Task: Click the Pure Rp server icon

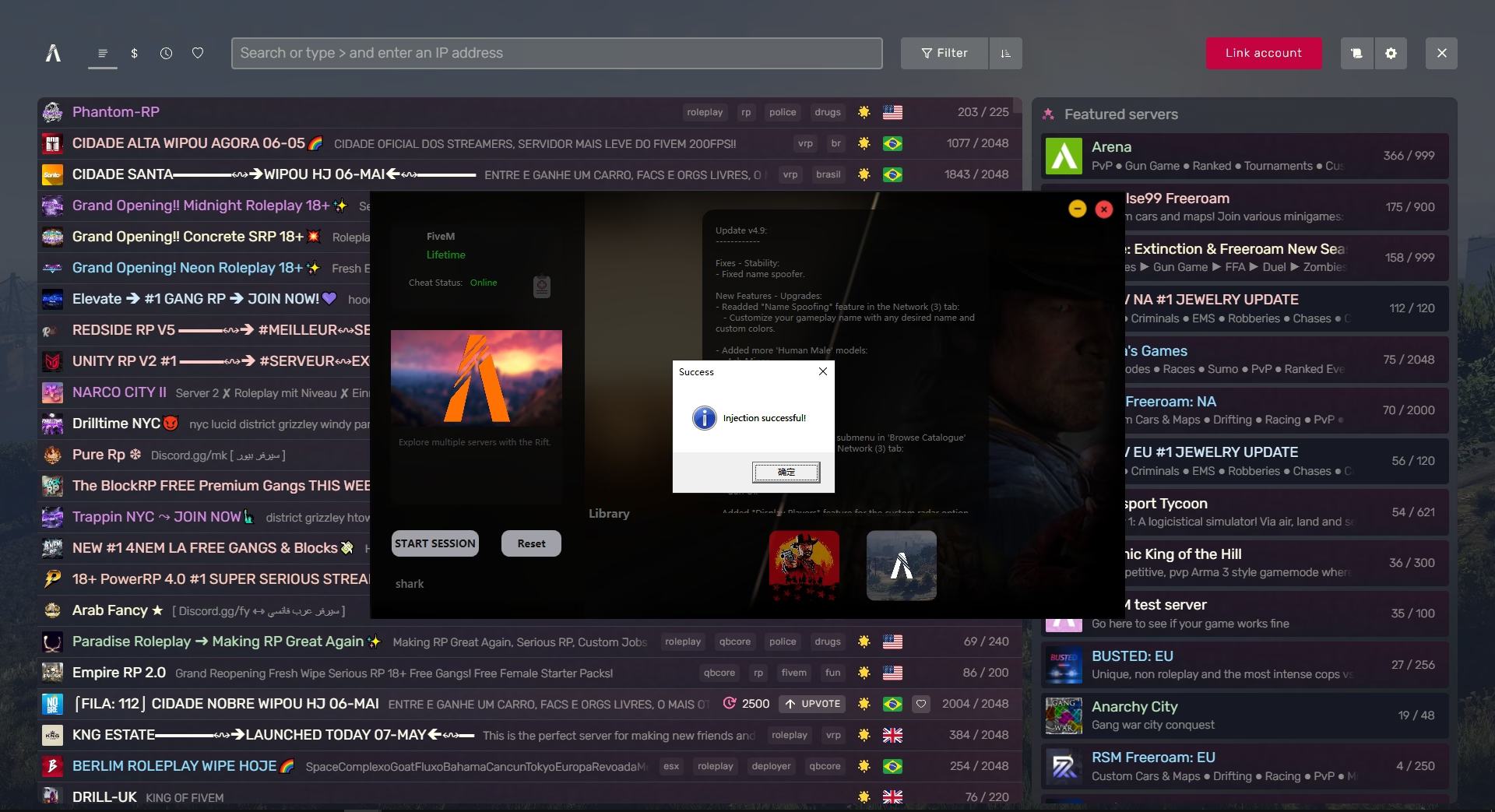Action: [52, 455]
